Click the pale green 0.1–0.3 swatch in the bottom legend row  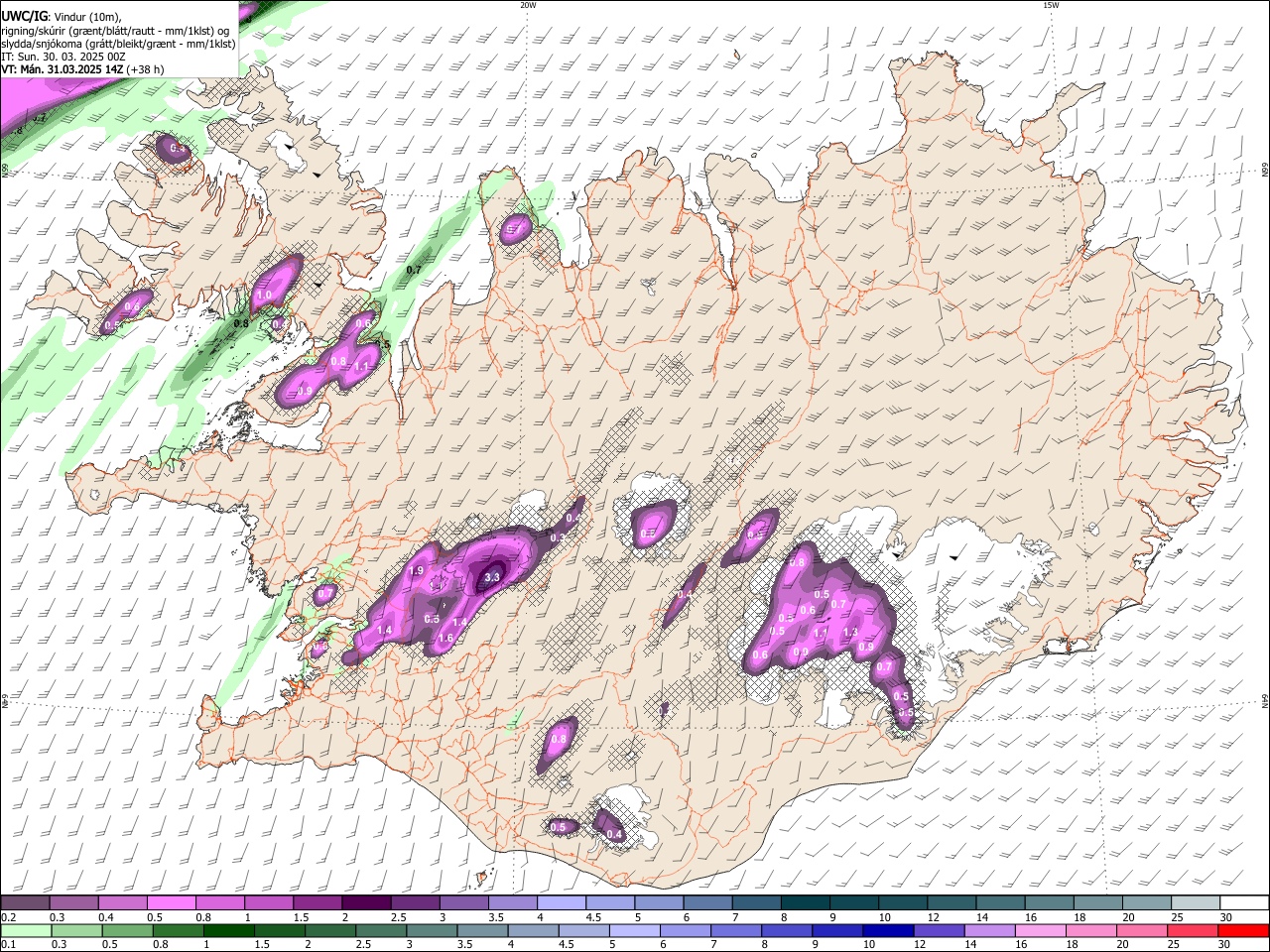coord(26,931)
